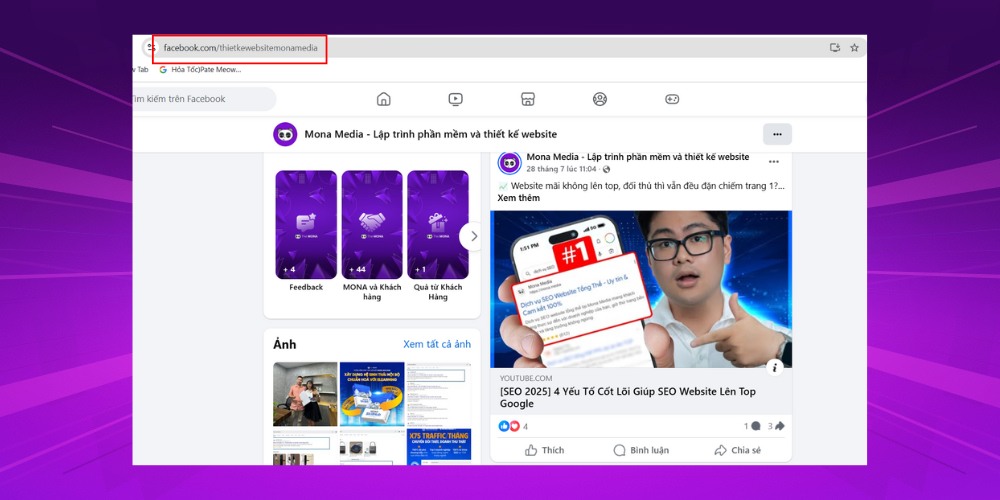Open Mona Media post author name link
1000x500 pixels.
(x=638, y=157)
